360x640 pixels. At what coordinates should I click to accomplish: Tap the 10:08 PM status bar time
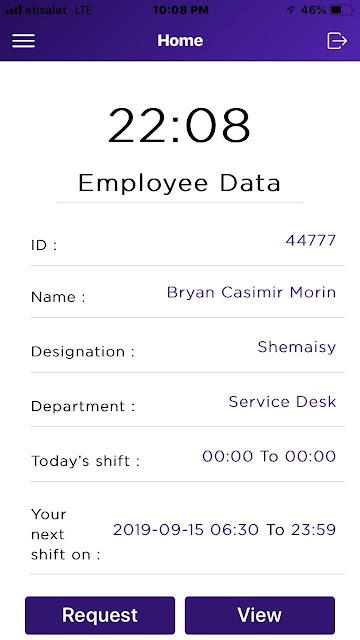(x=180, y=10)
